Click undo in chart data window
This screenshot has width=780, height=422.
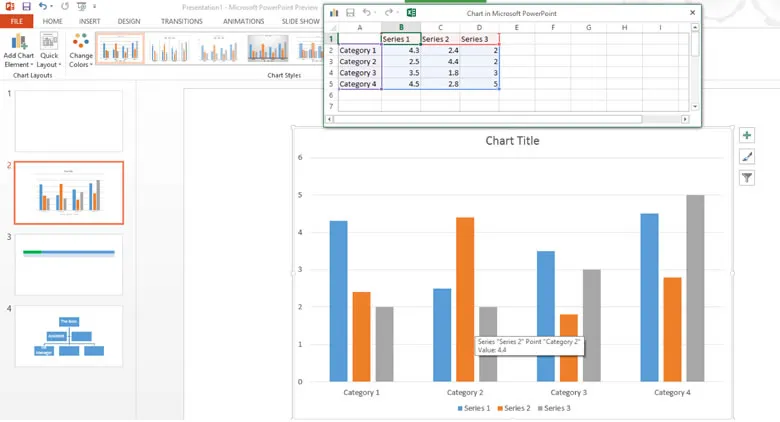(x=367, y=13)
